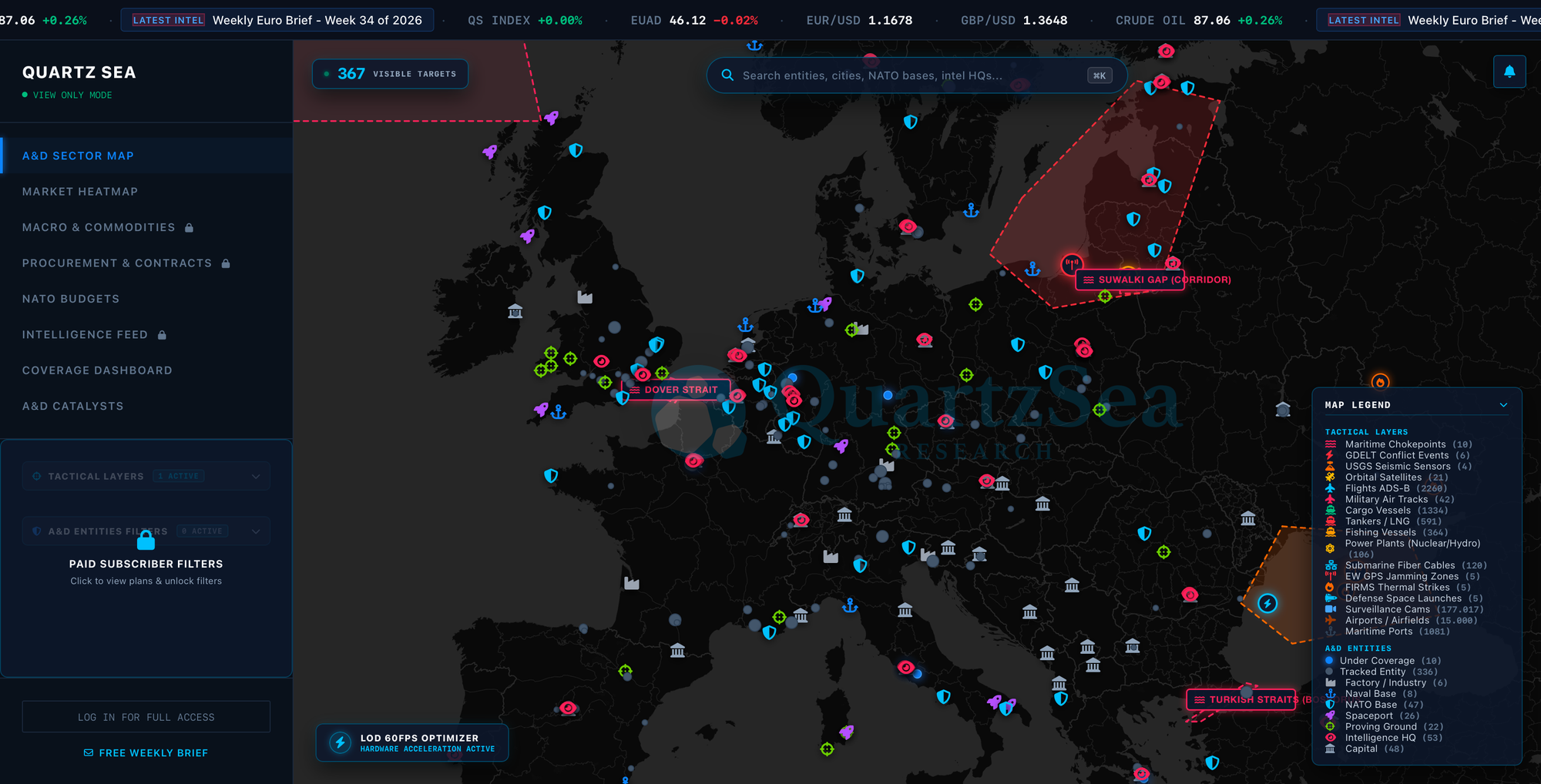Click the Factory / Industry legend icon
The width and height of the screenshot is (1541, 784).
1330,683
